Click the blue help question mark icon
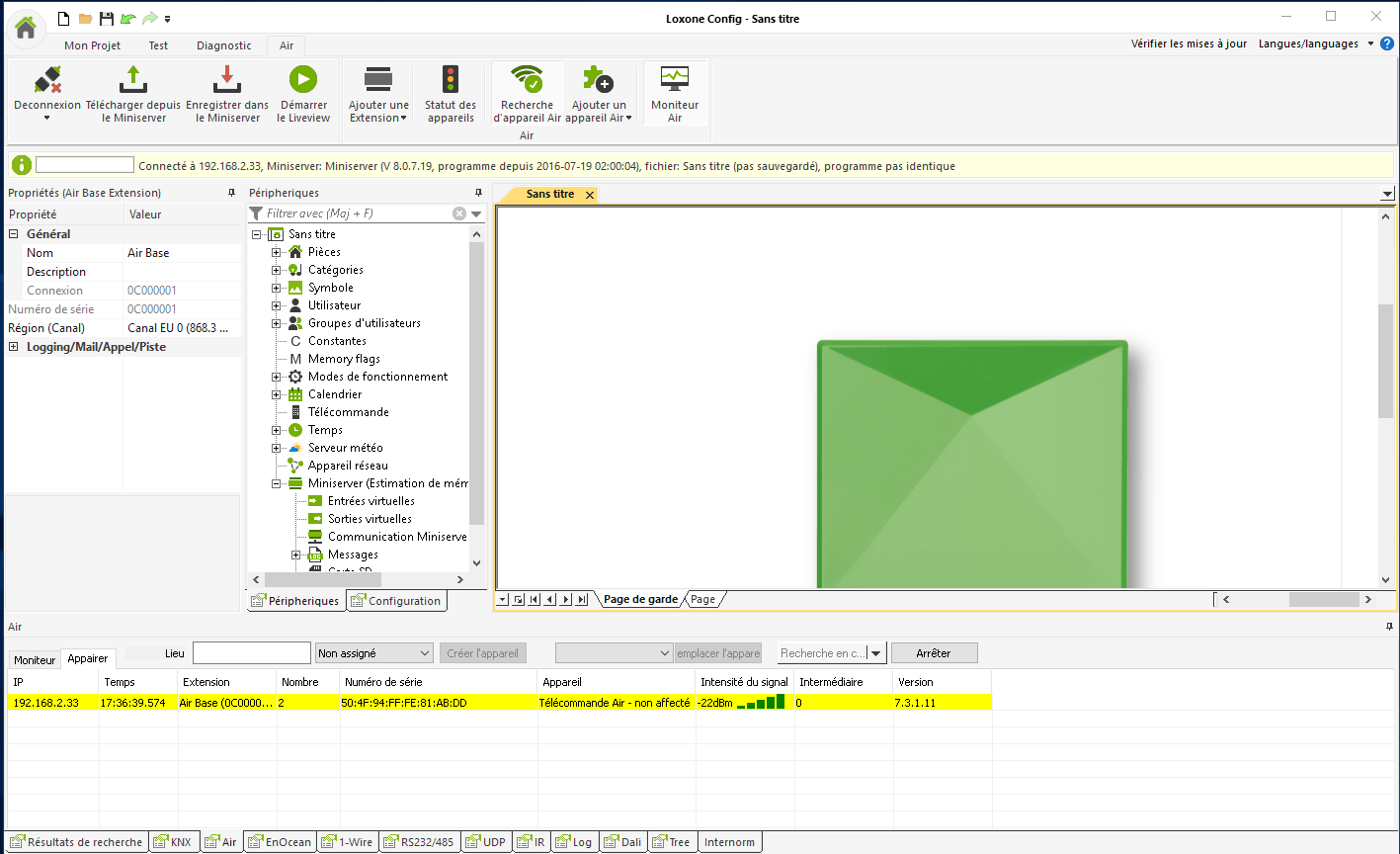The width and height of the screenshot is (1400, 854). tap(1387, 43)
